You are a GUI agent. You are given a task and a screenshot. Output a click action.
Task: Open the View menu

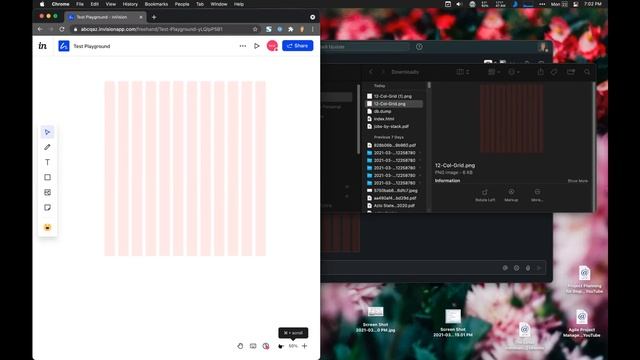(111, 4)
